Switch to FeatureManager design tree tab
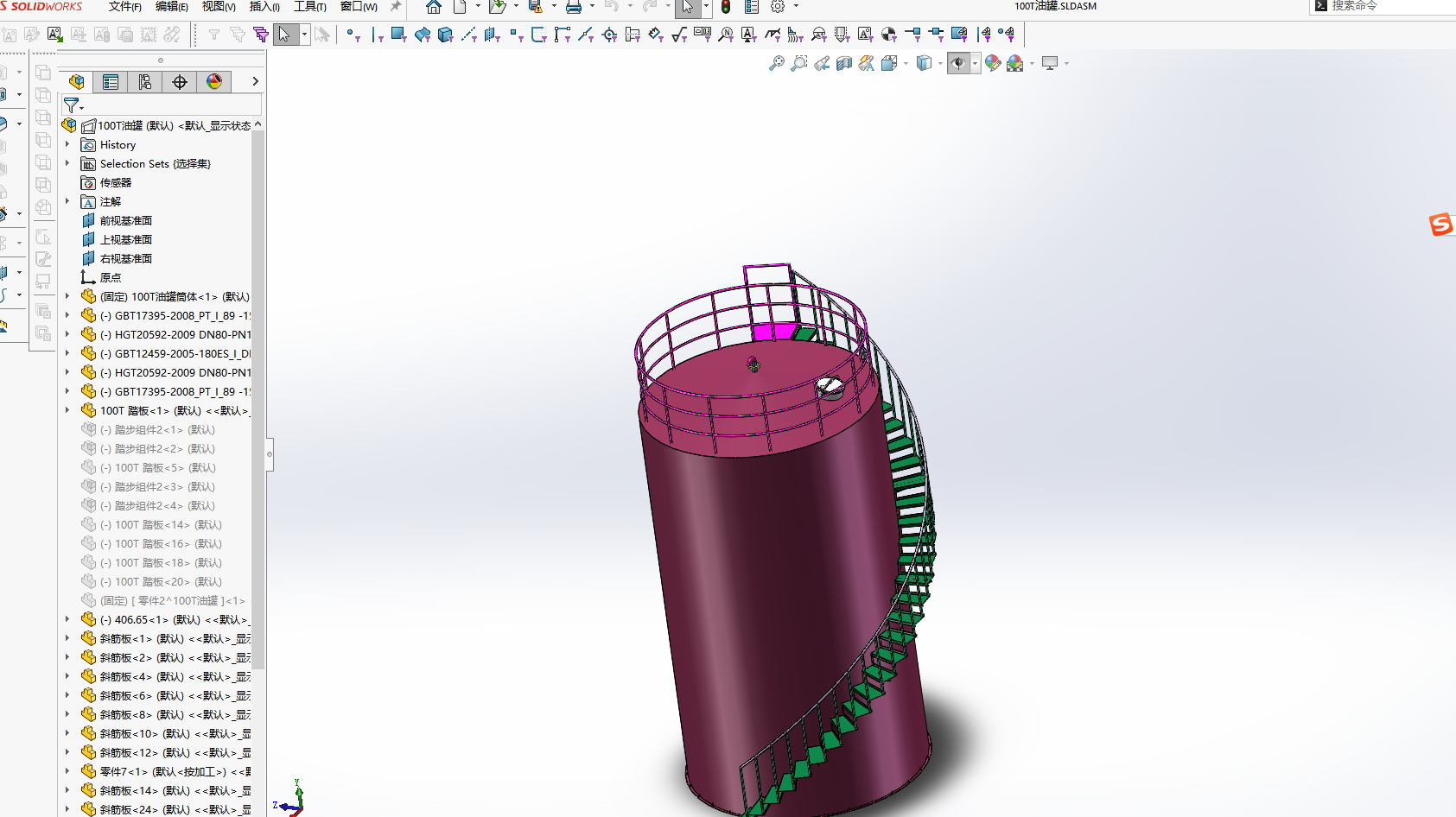Screen dimensions: 1456x817 pyautogui.click(x=76, y=81)
